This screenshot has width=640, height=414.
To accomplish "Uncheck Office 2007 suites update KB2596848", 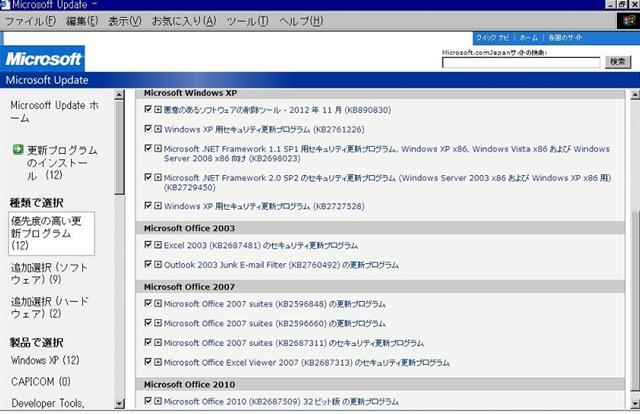I will [148, 303].
